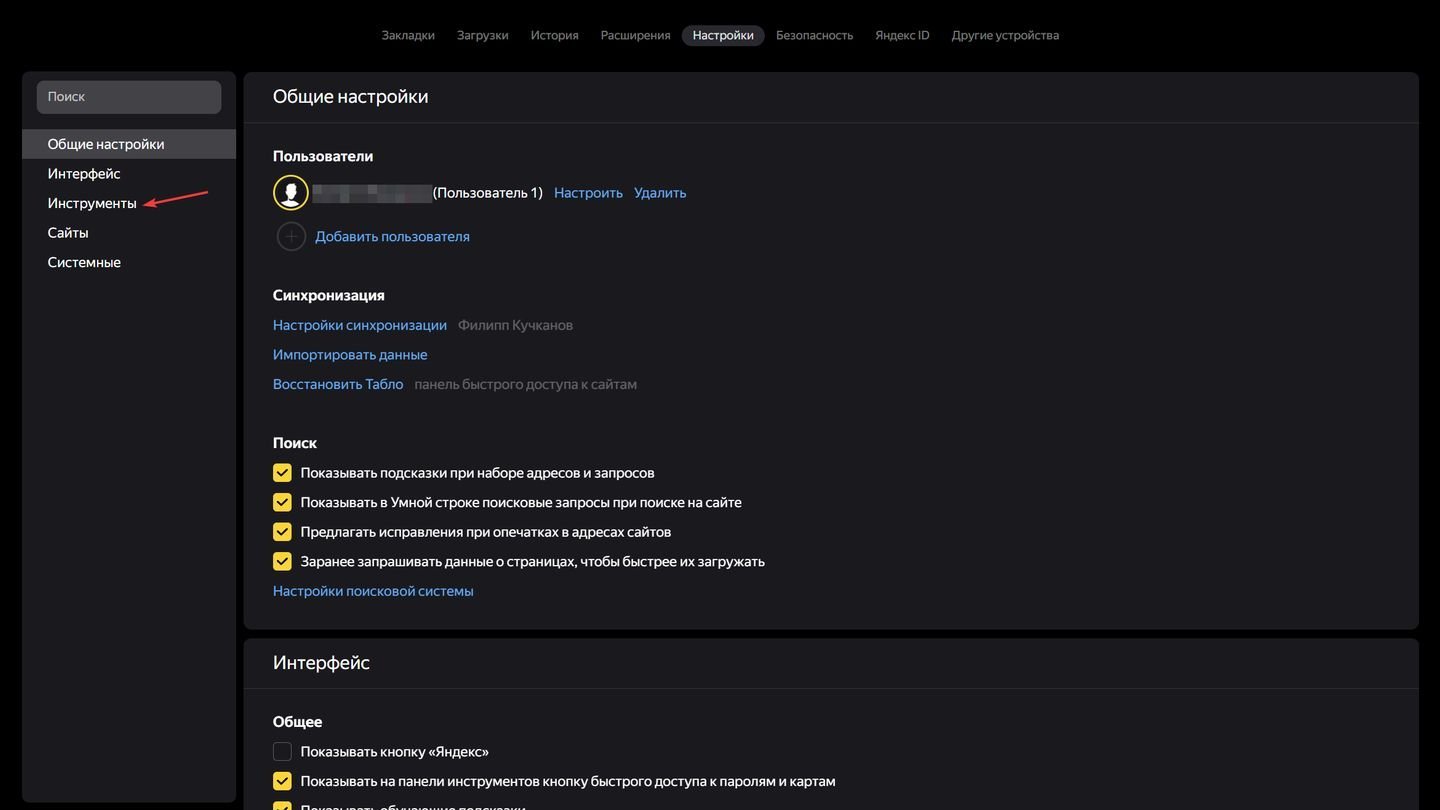The width and height of the screenshot is (1440, 810).
Task: Toggle Заранее запрашивать данные о страницах
Action: [x=282, y=562]
